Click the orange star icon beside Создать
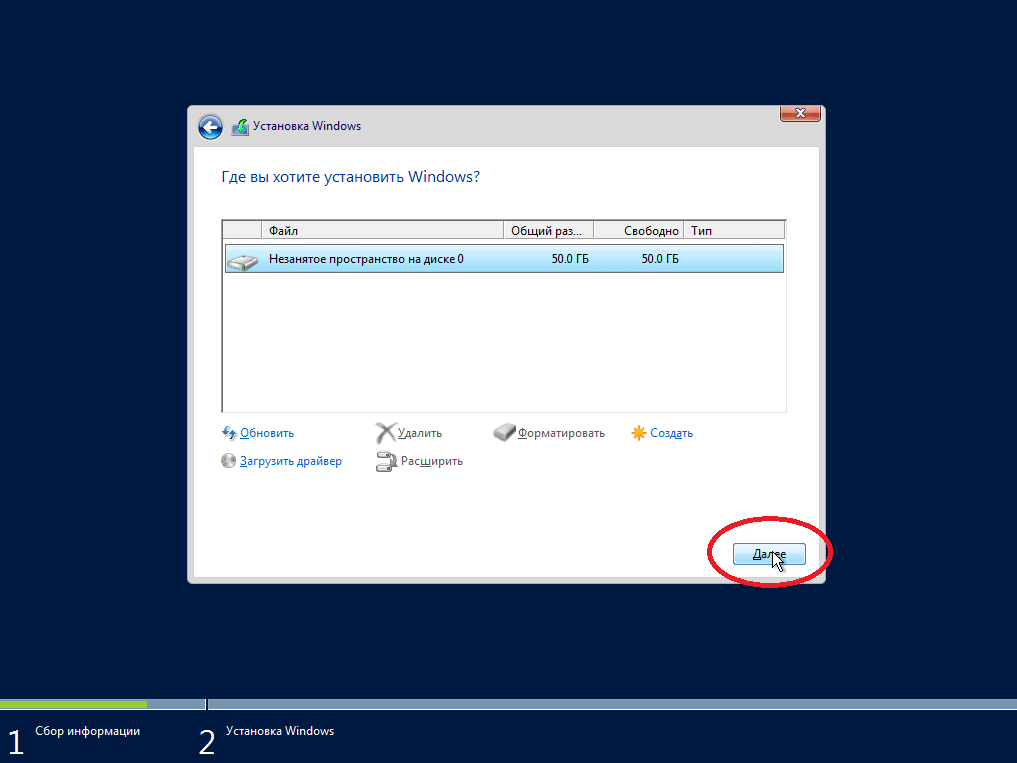 (639, 433)
